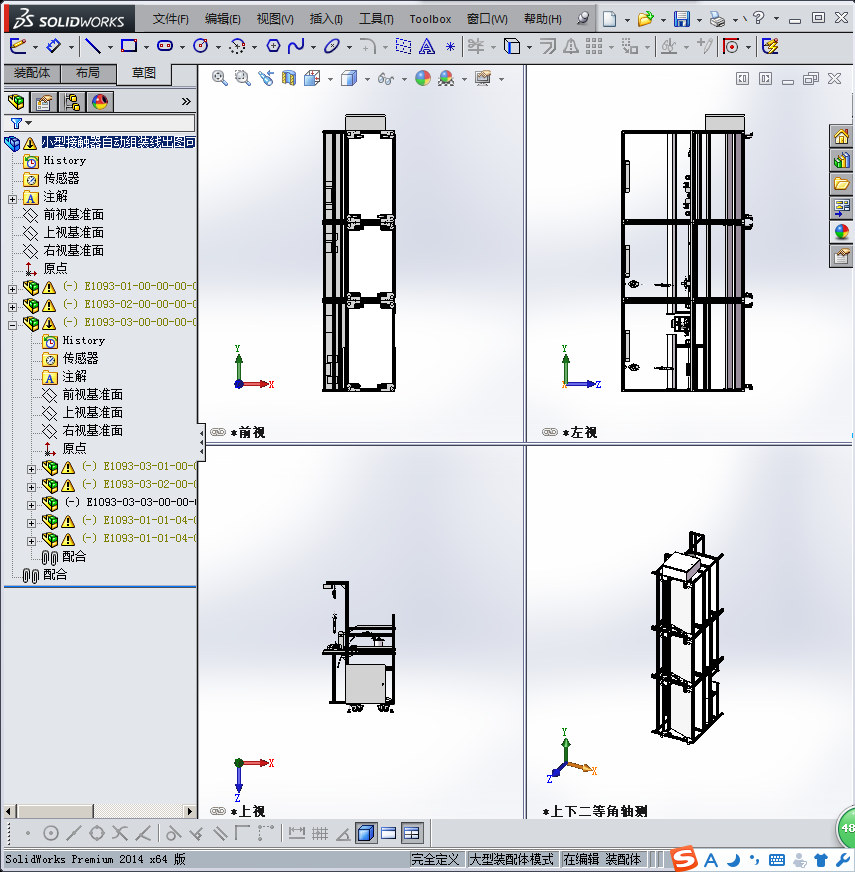Click Zoom to Fit icon
Viewport: 855px width, 872px height.
coord(219,78)
